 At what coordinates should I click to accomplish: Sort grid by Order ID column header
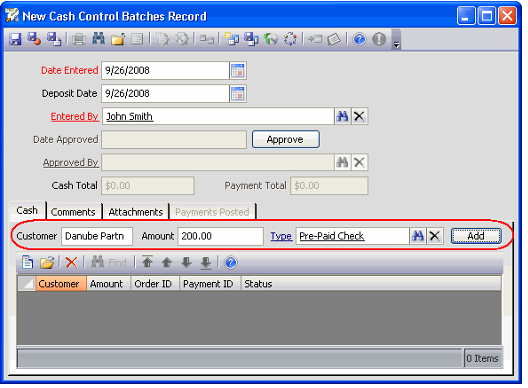pos(155,284)
